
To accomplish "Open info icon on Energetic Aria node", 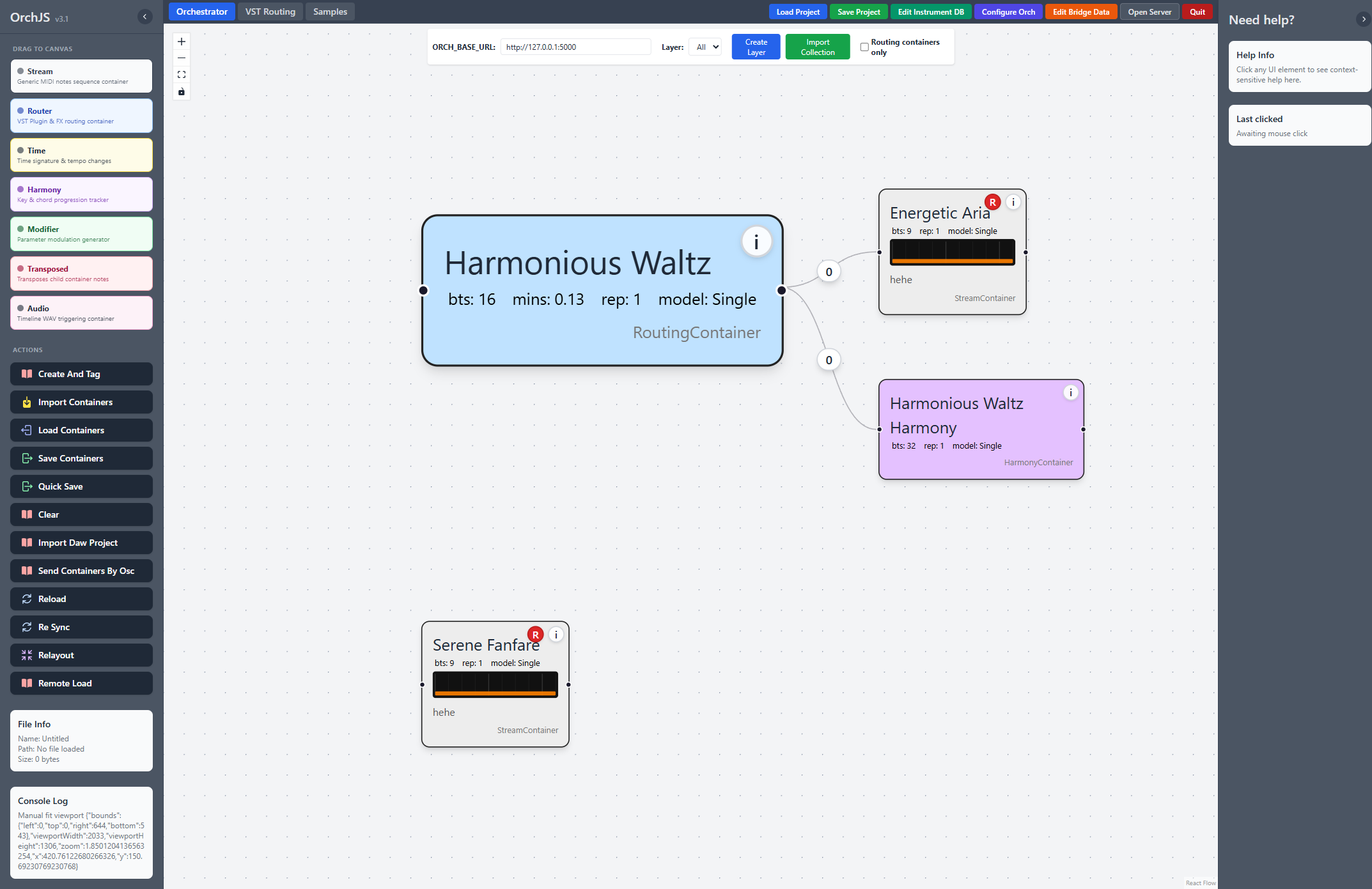I will [x=1013, y=202].
